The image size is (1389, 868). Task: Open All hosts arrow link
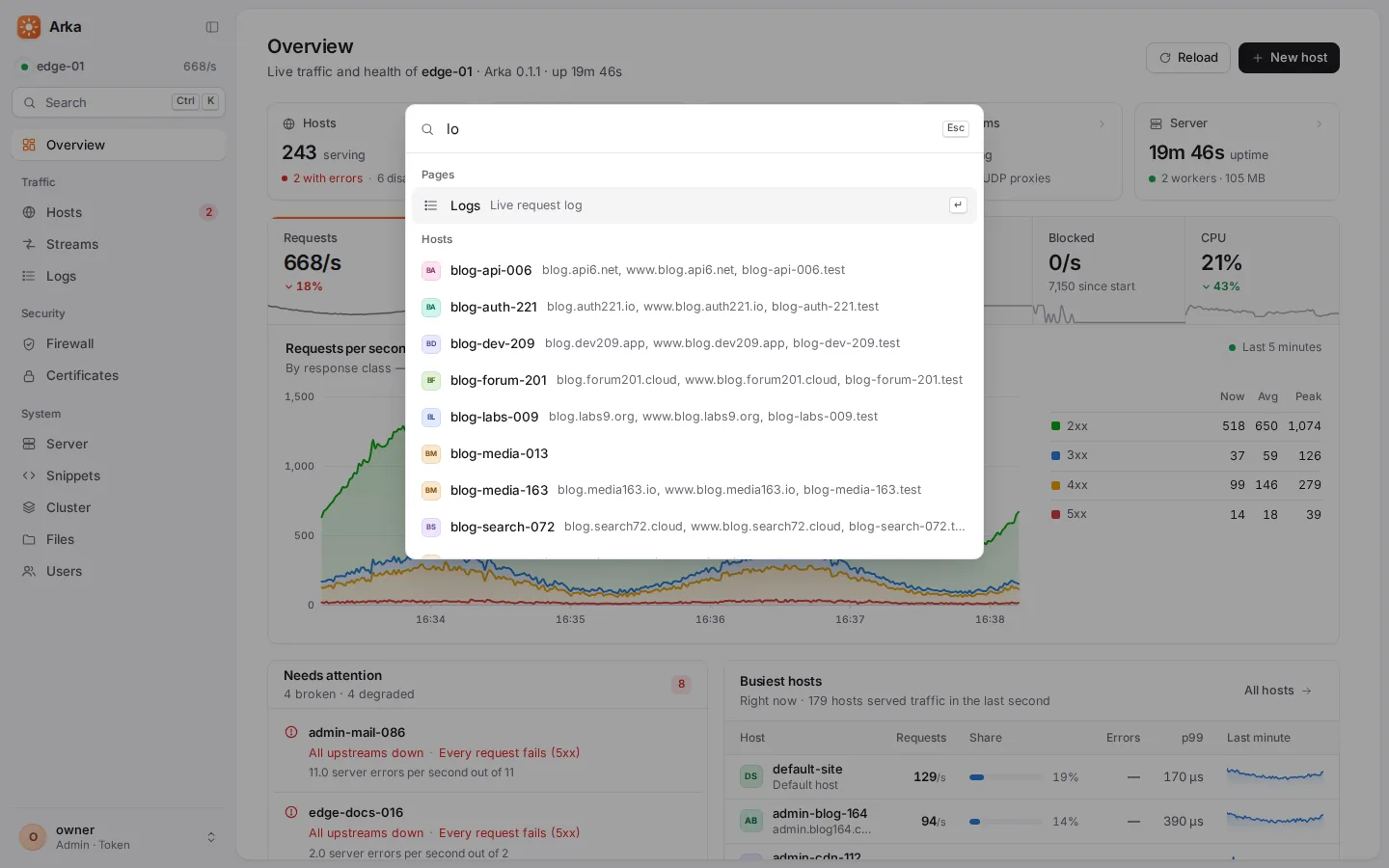coord(1278,691)
